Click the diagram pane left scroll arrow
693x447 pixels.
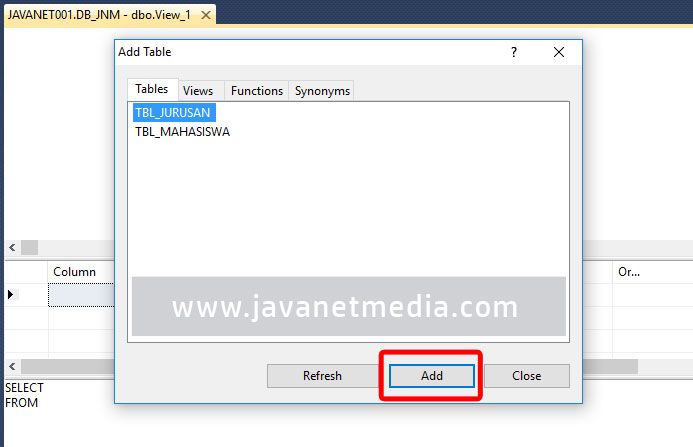coord(12,248)
